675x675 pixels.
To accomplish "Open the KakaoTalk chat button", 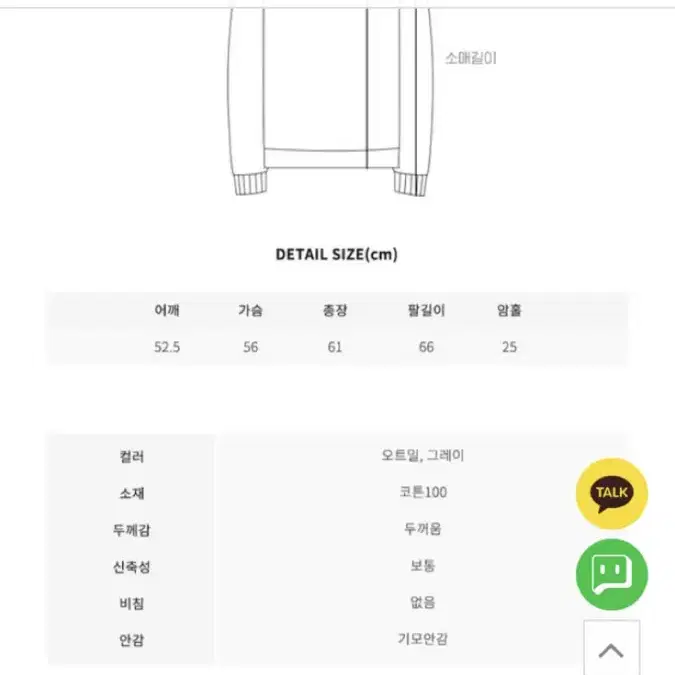I will 611,494.
